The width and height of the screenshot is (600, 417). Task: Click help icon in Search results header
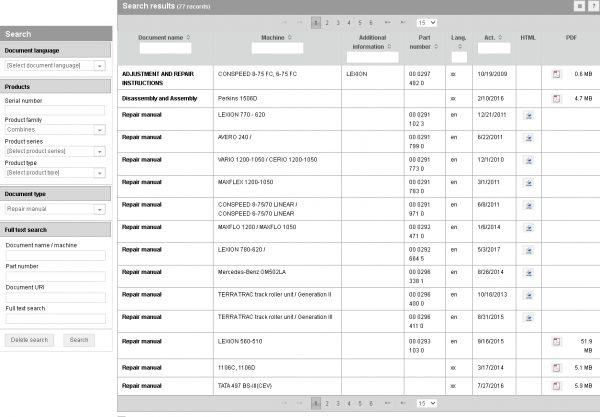(x=594, y=6)
